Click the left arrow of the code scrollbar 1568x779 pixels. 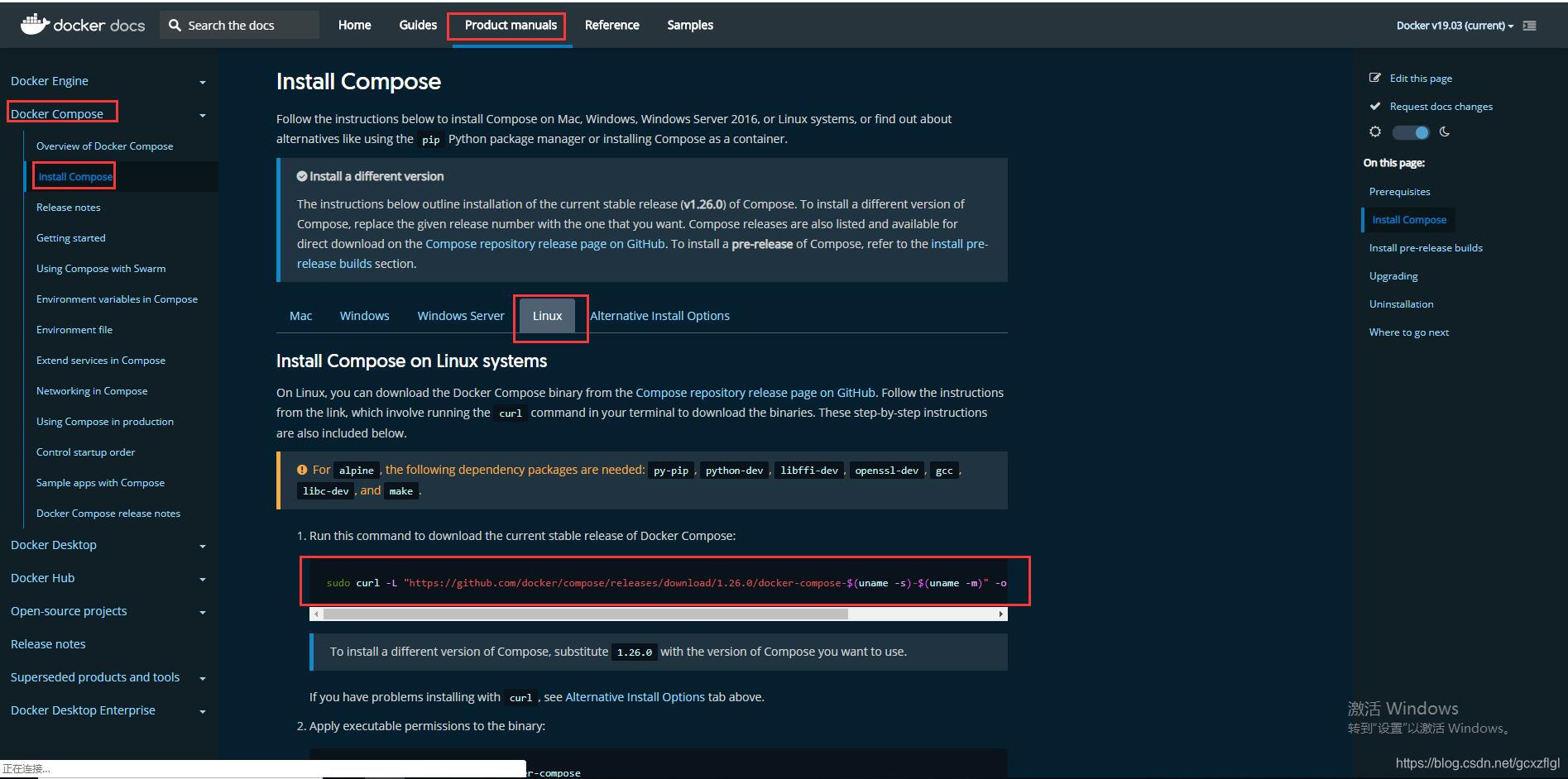(x=316, y=614)
